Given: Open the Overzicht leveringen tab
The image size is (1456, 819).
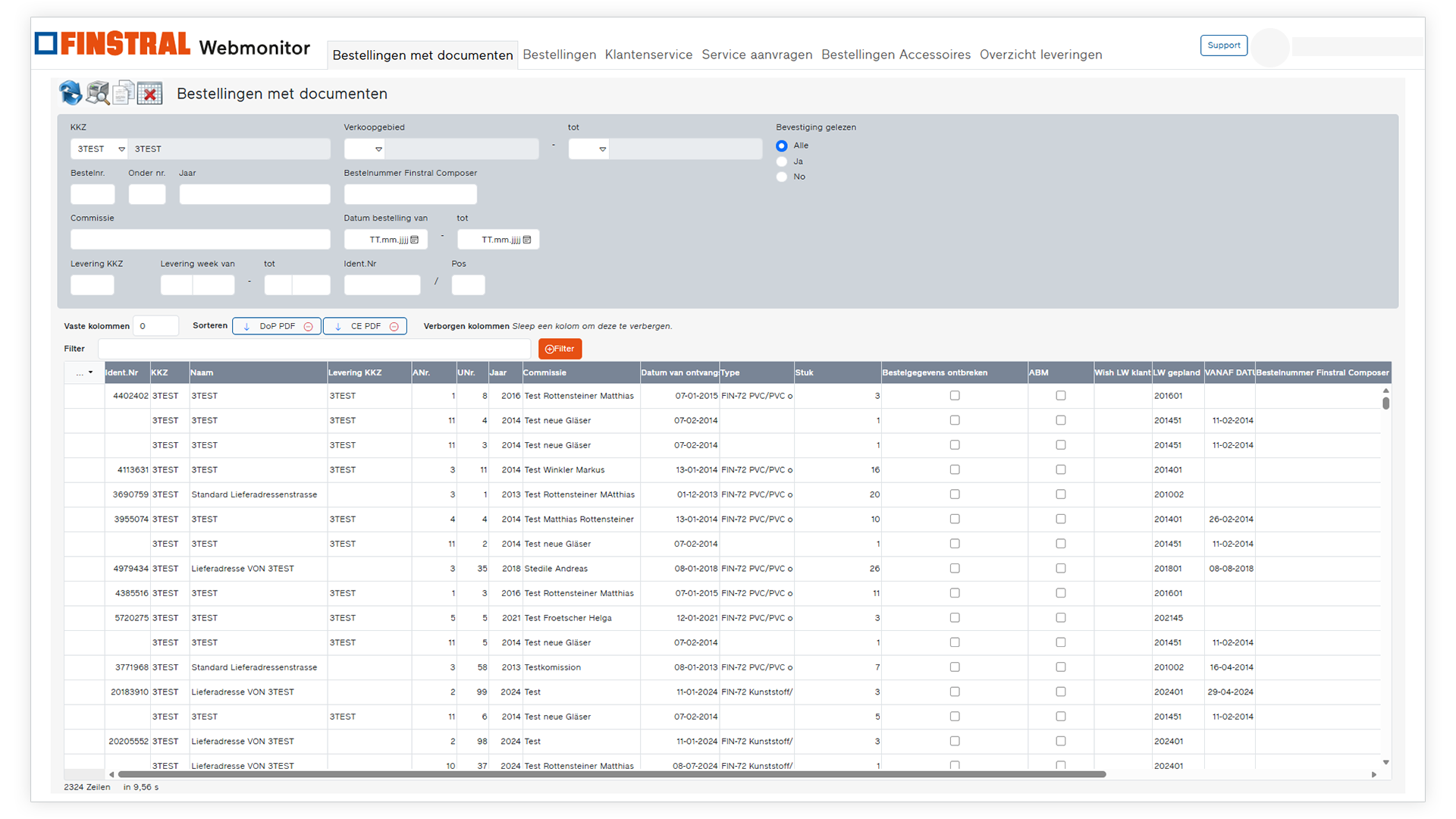Looking at the screenshot, I should click(x=1041, y=55).
